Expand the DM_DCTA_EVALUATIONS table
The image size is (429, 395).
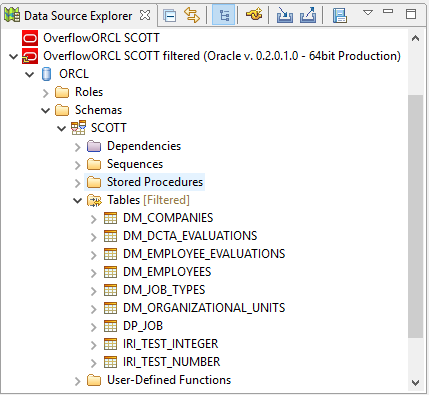point(94,237)
